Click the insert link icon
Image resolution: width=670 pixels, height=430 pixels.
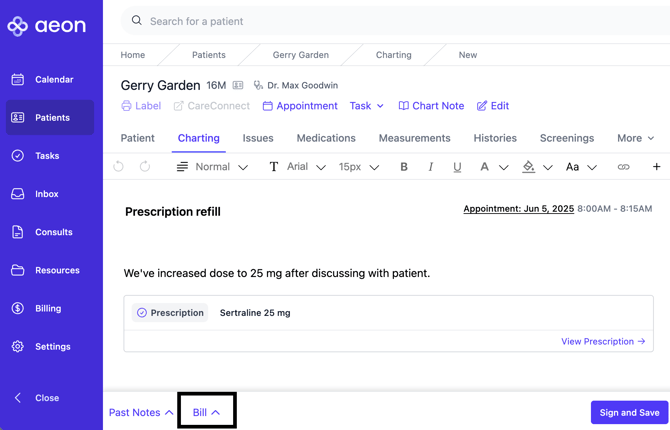point(623,167)
